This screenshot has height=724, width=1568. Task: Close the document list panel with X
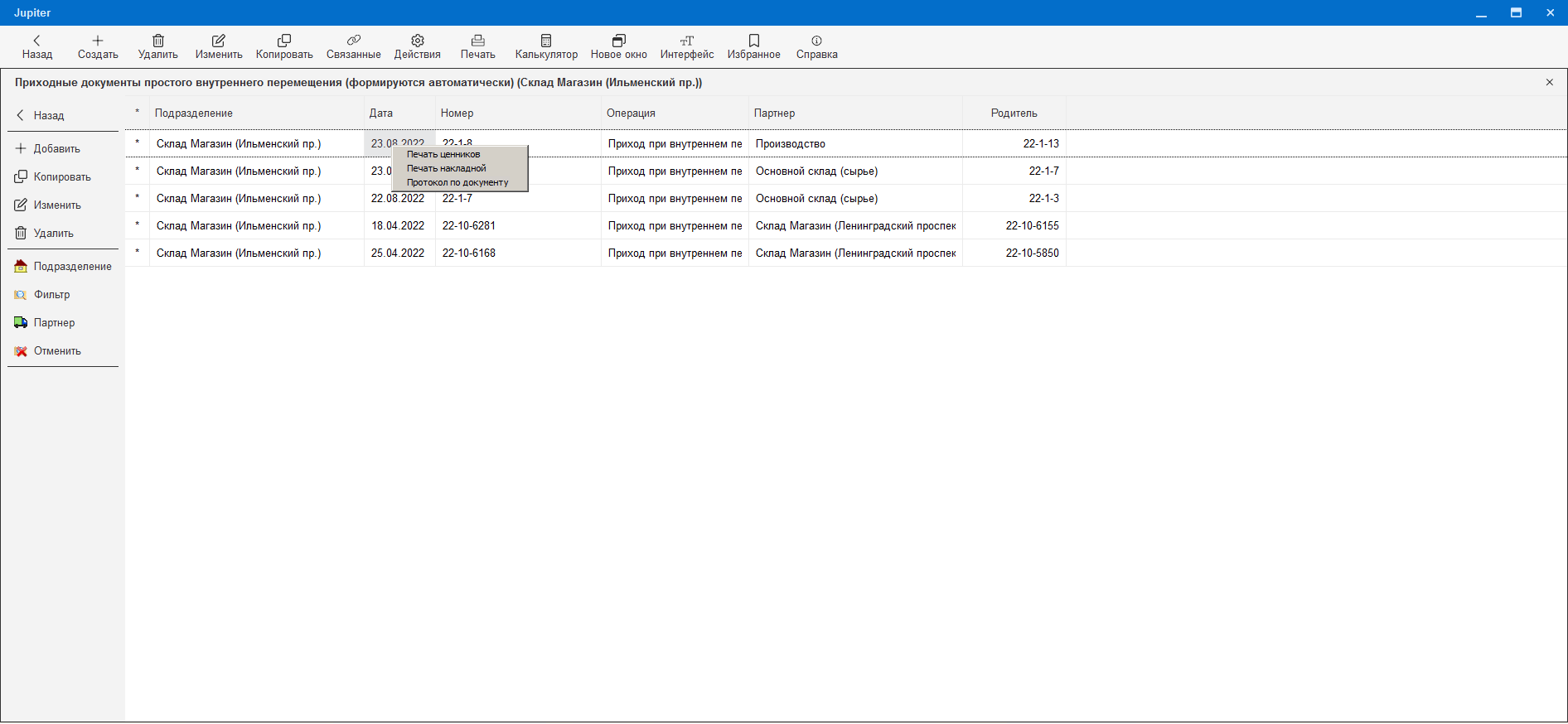1550,82
